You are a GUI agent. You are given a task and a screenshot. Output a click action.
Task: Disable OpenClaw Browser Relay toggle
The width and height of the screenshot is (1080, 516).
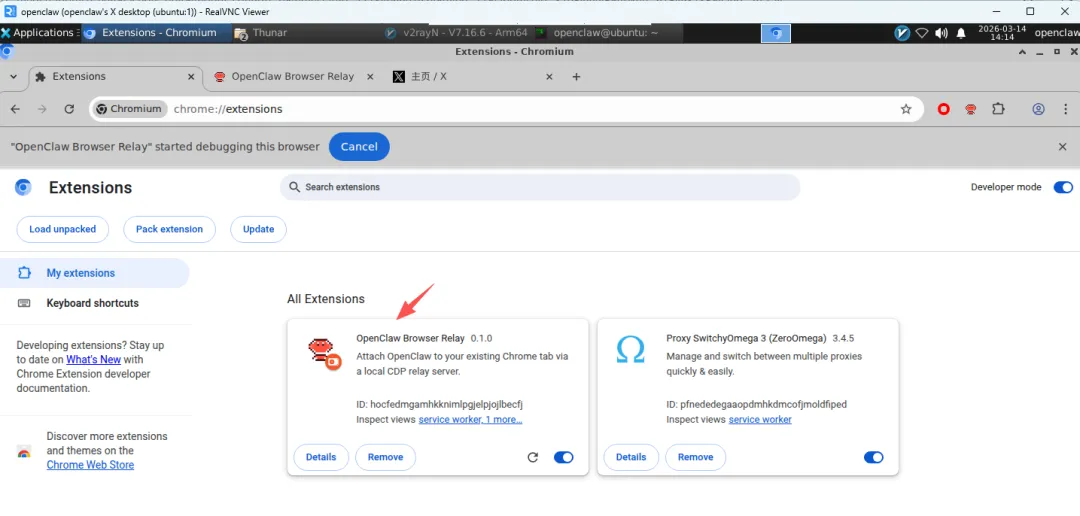(563, 457)
